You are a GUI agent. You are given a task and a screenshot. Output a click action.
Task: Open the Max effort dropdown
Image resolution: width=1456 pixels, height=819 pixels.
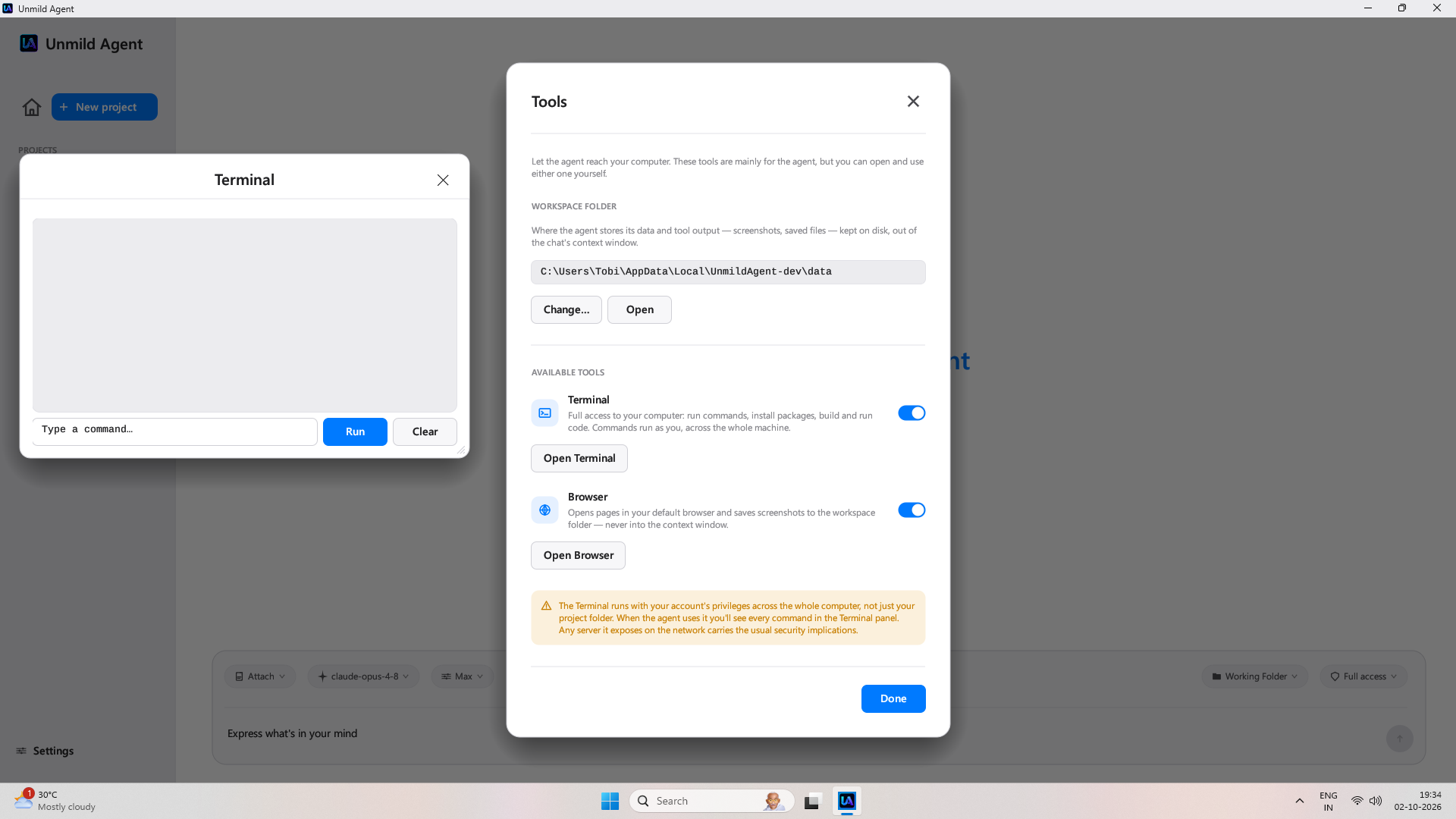[x=463, y=676]
